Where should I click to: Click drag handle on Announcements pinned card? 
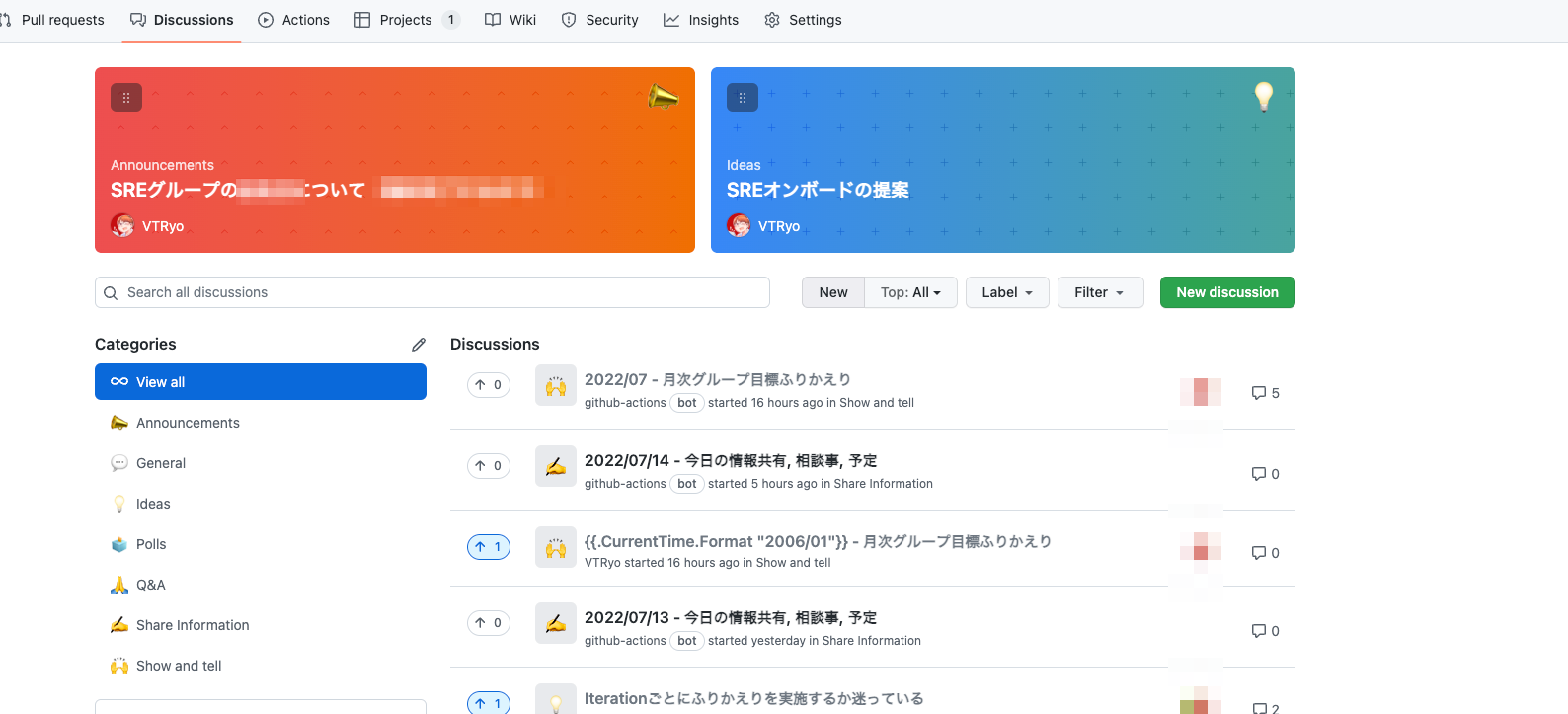(x=126, y=98)
